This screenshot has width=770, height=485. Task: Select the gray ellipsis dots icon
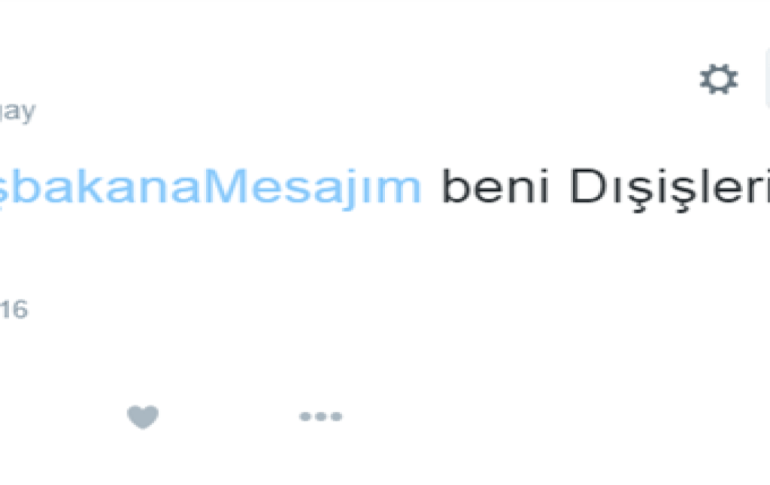tap(321, 416)
